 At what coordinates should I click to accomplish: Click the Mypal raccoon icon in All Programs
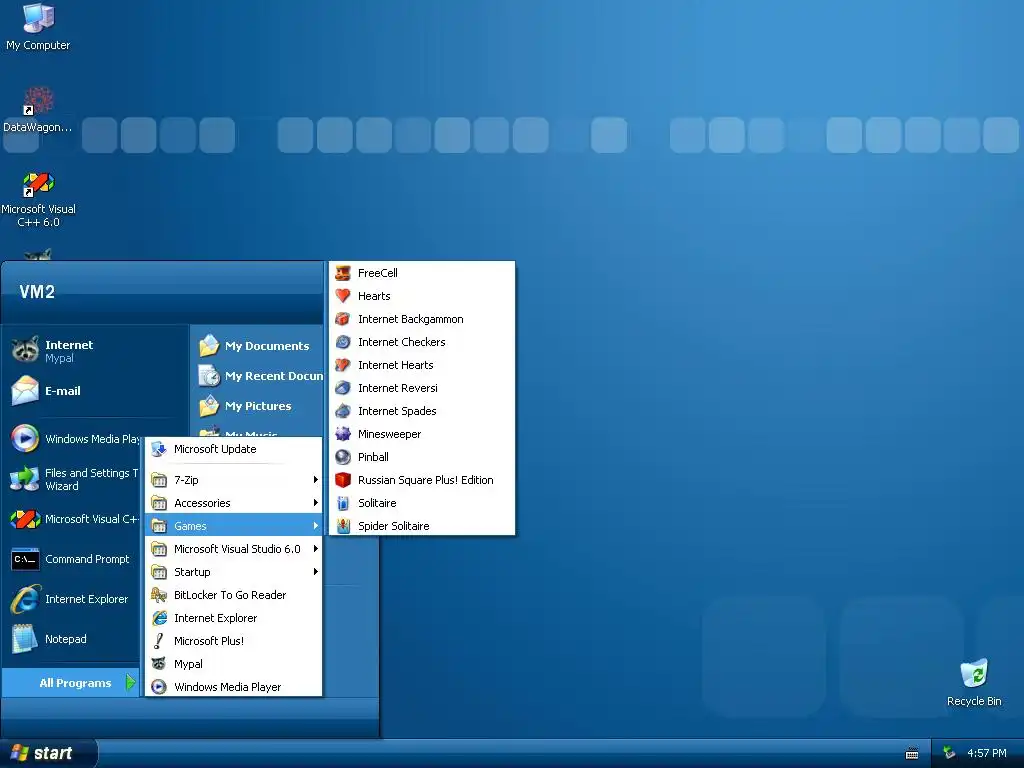pyautogui.click(x=159, y=664)
